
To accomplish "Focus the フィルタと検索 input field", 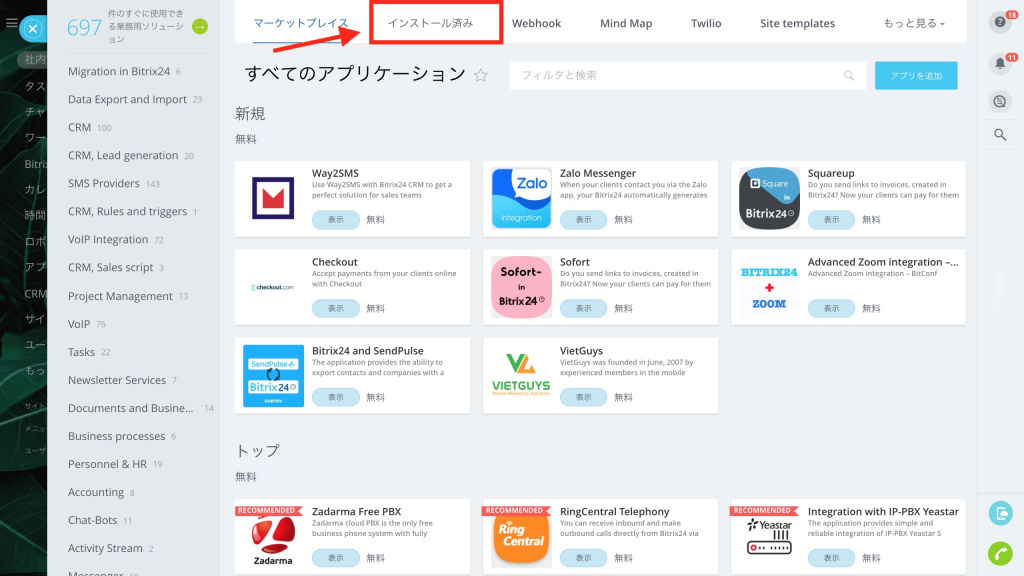I will pyautogui.click(x=688, y=75).
